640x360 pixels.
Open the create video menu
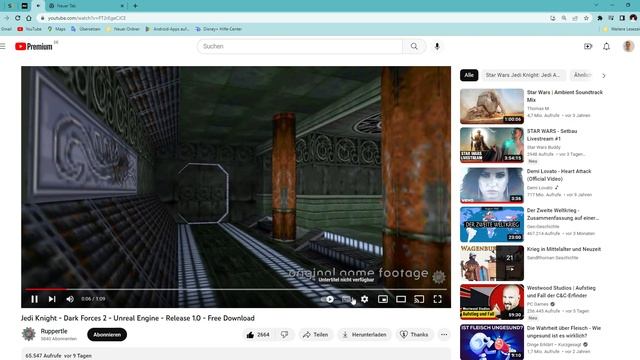588,47
